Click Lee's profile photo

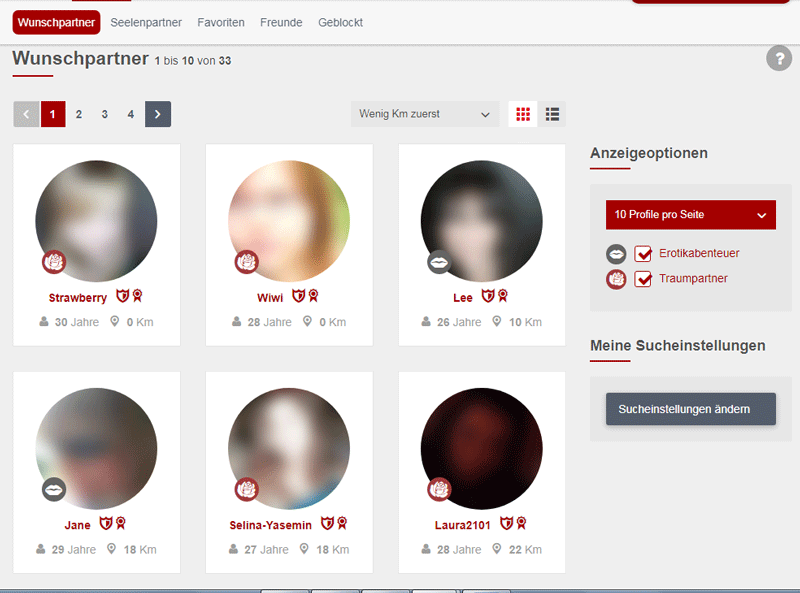tap(482, 221)
